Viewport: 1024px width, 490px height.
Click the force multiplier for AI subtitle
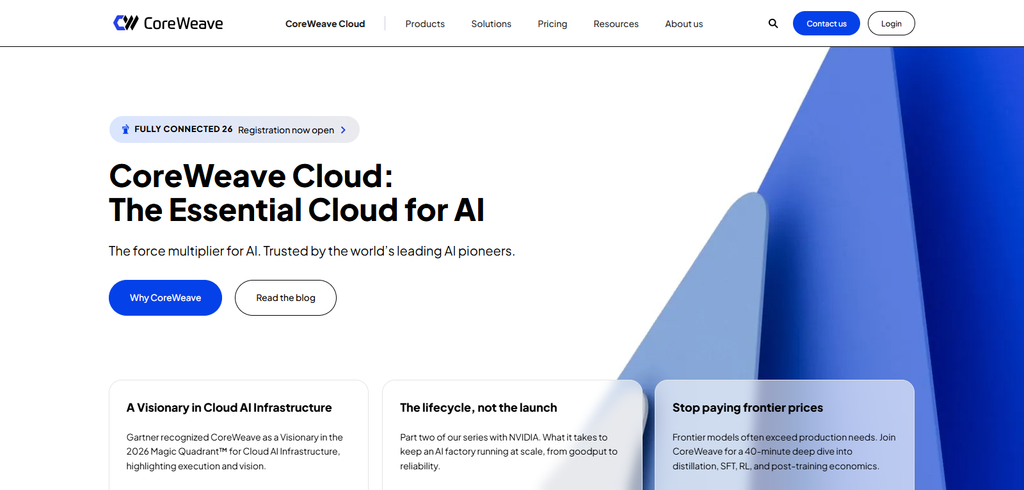tap(312, 251)
